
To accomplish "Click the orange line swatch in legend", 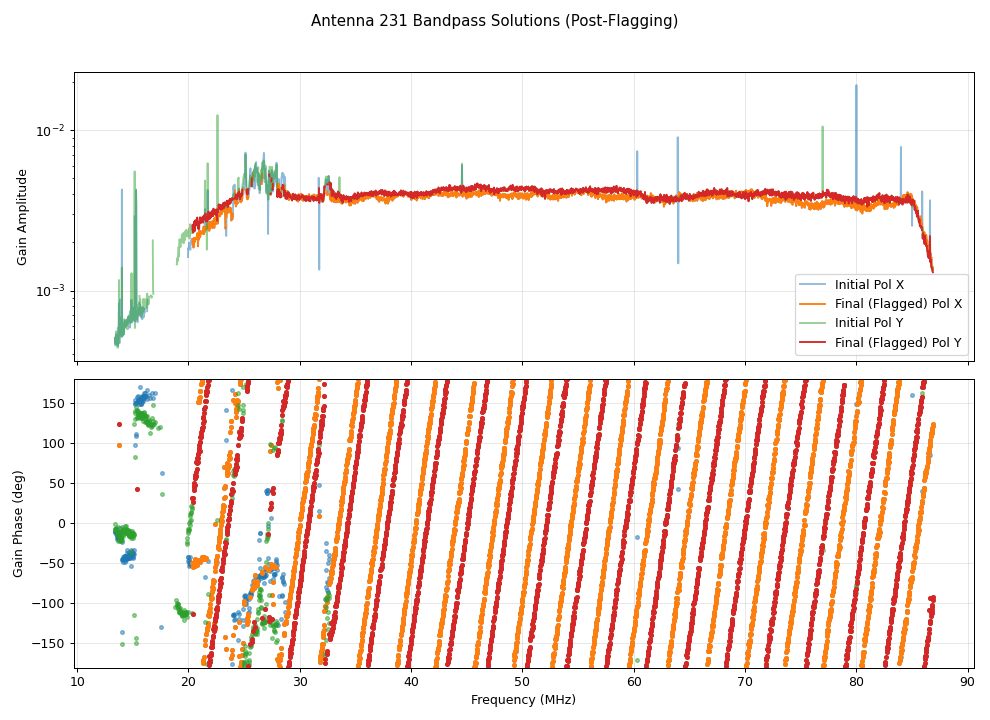I will (815, 304).
